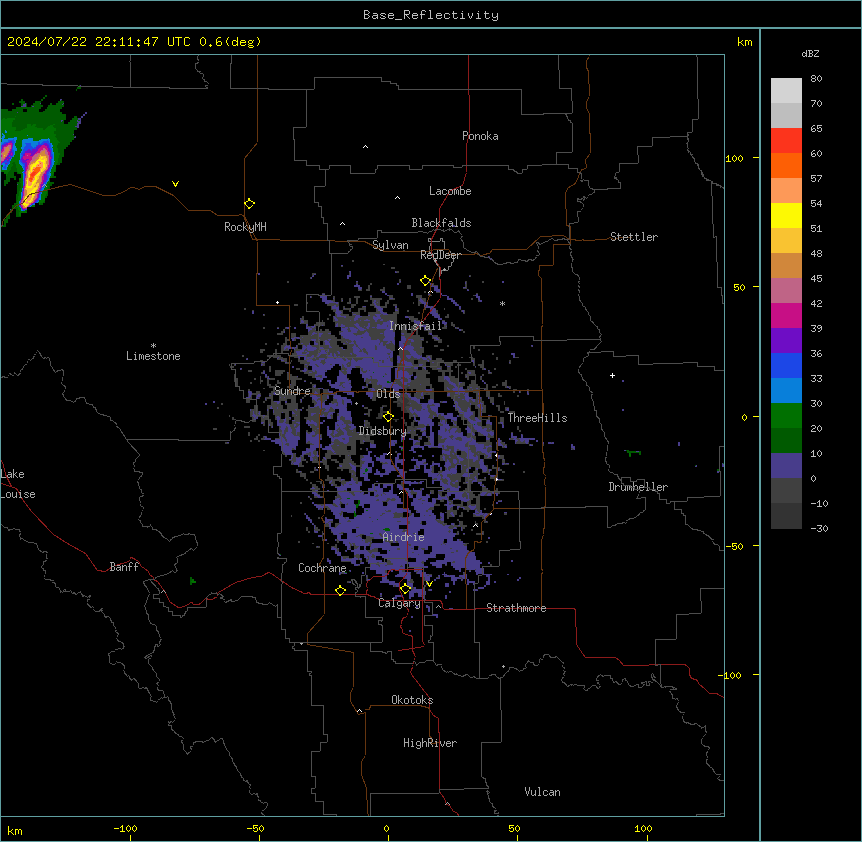Click the RedDeer city label
The height and width of the screenshot is (842, 862).
click(440, 255)
